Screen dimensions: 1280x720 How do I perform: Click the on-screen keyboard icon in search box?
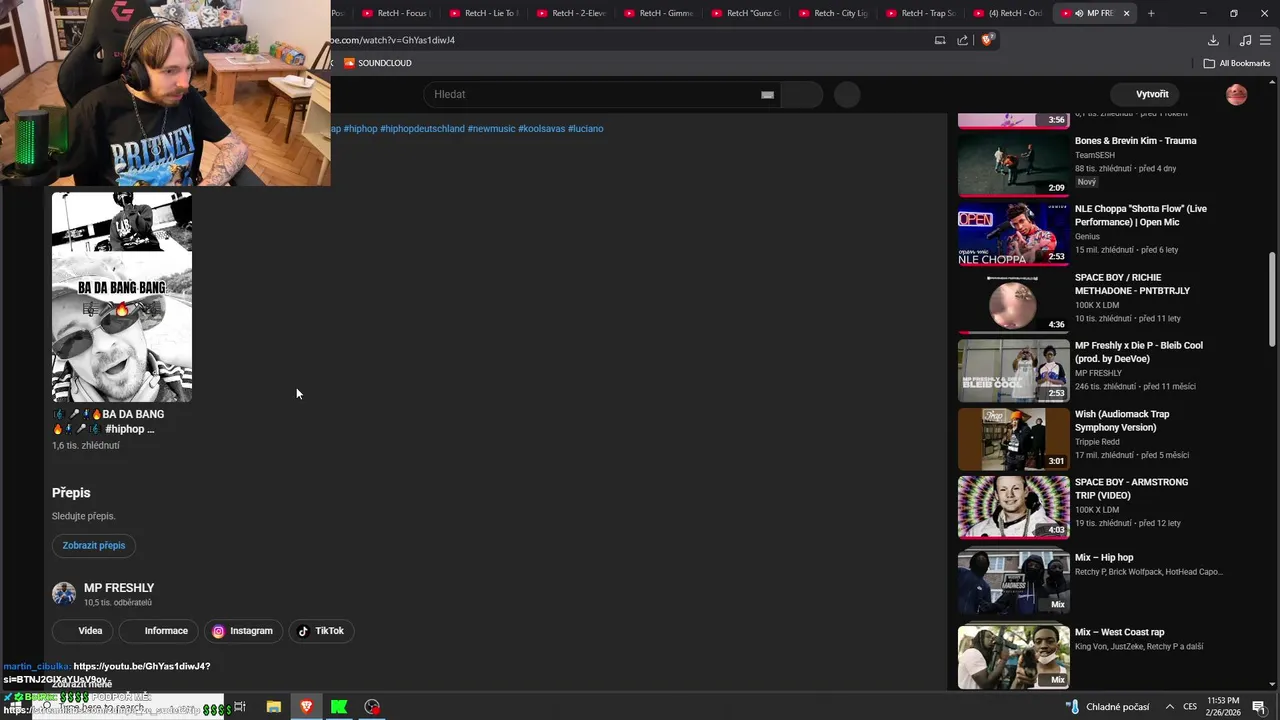pyautogui.click(x=767, y=95)
